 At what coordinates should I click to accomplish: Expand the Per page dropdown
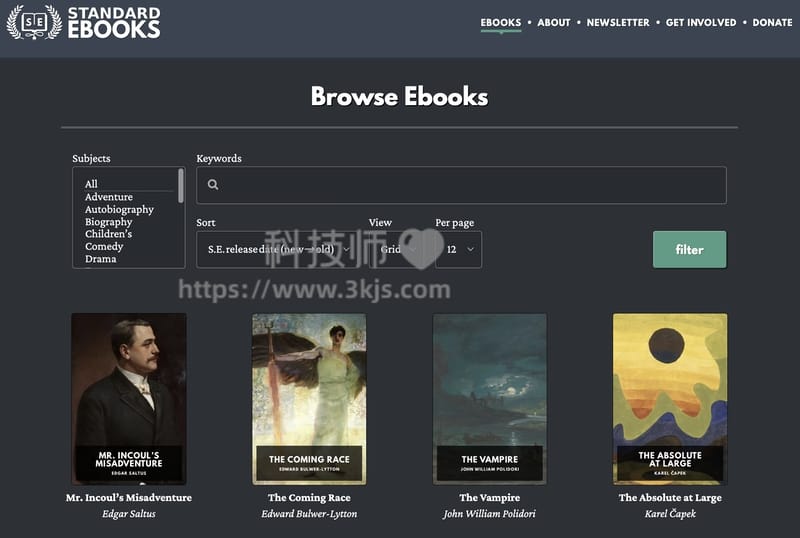point(458,250)
